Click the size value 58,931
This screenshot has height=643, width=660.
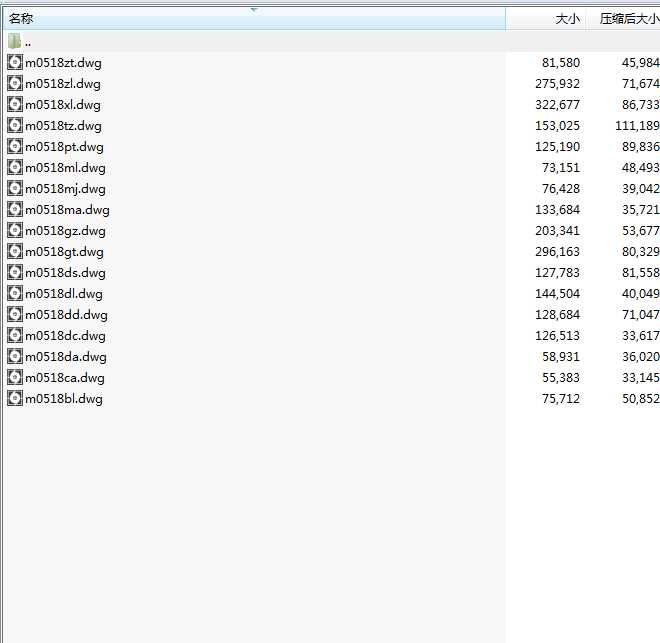point(561,357)
